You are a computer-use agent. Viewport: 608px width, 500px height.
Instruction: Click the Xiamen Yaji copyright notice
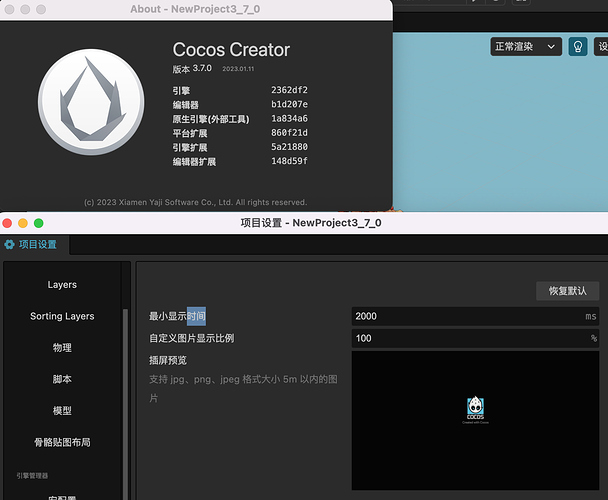[x=195, y=202]
